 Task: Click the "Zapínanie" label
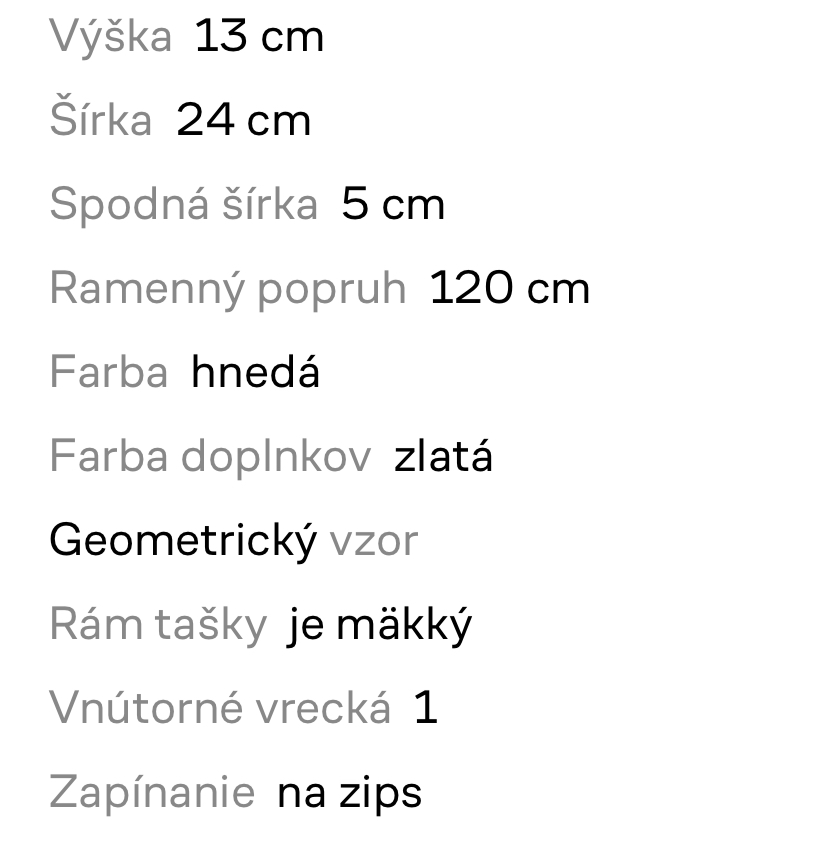(152, 793)
